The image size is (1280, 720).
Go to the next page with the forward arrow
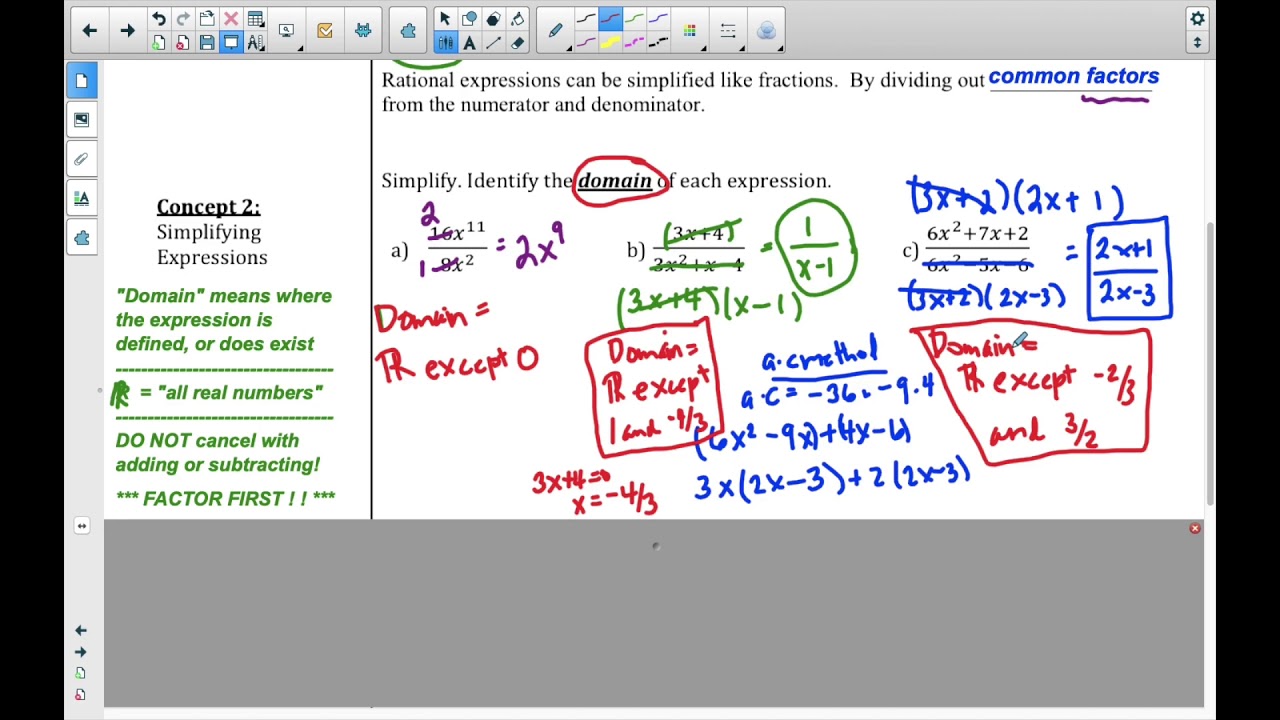[126, 31]
